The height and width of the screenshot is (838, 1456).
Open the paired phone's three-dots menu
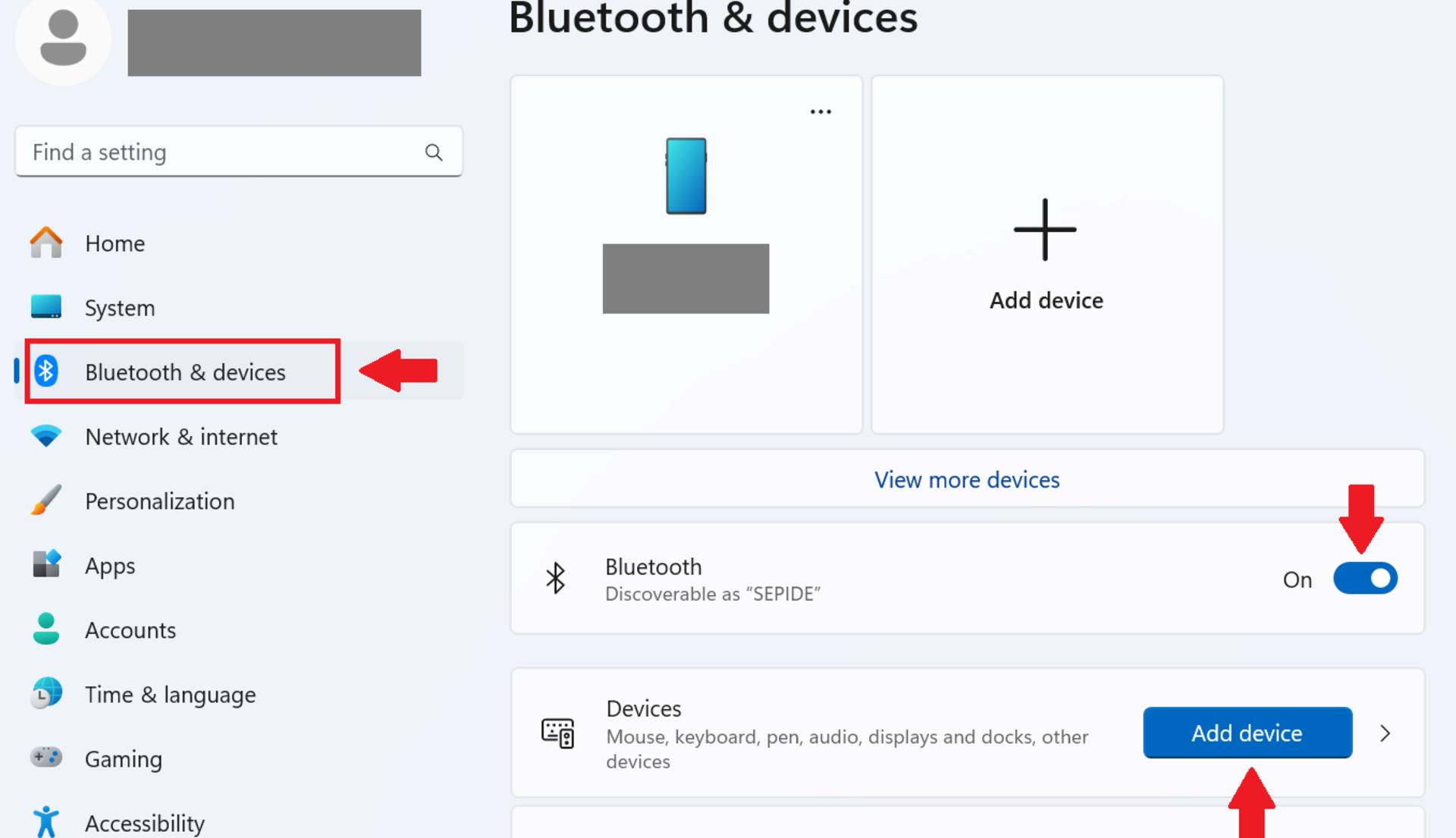(x=821, y=111)
